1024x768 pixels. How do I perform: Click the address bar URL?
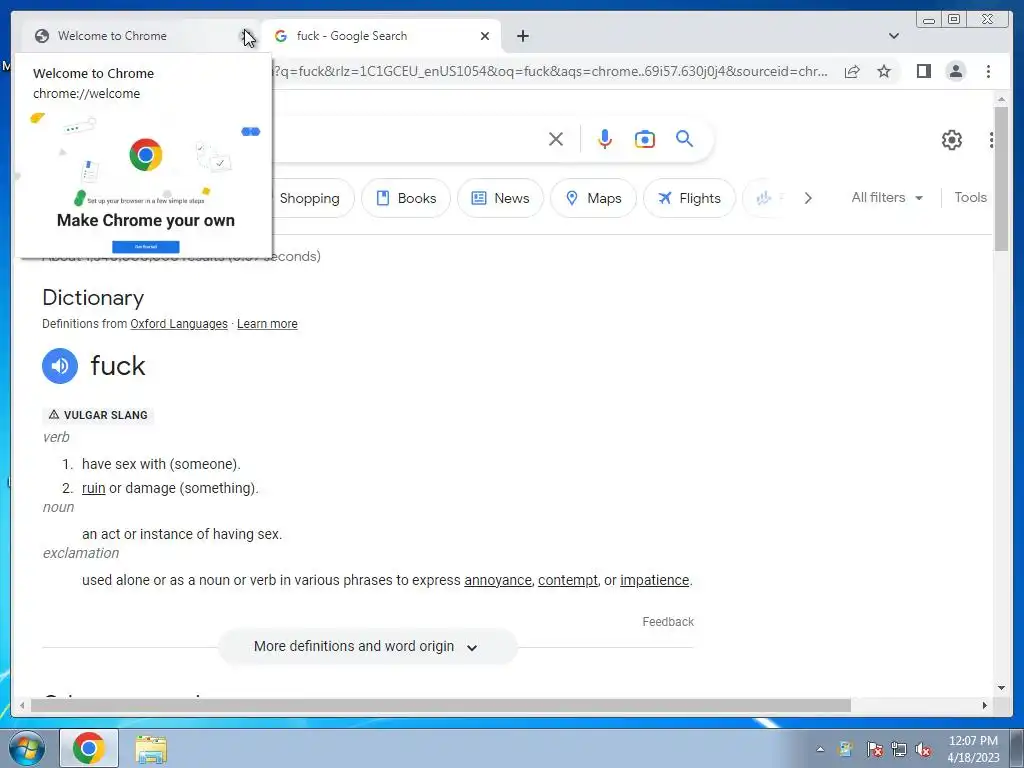(x=551, y=71)
